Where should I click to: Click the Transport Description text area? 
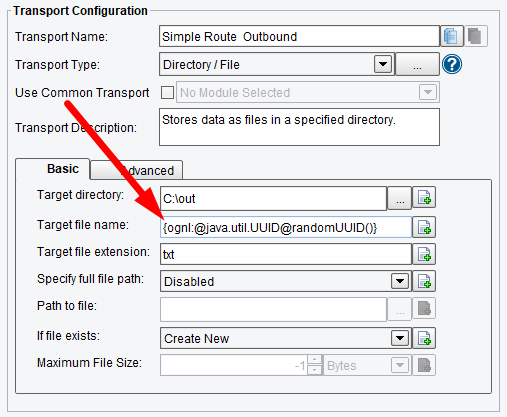pyautogui.click(x=299, y=127)
